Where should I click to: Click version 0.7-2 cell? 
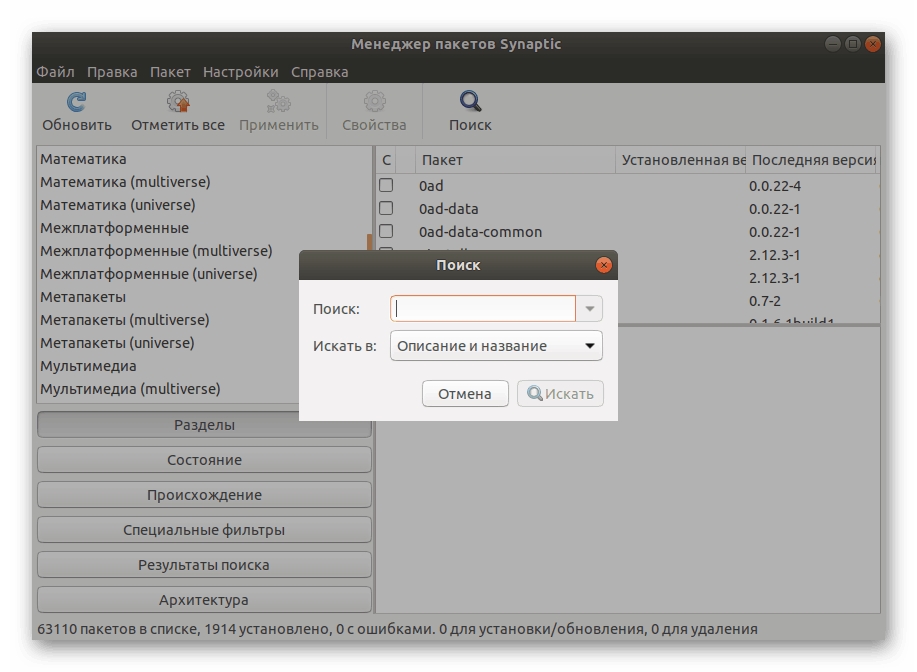click(764, 301)
